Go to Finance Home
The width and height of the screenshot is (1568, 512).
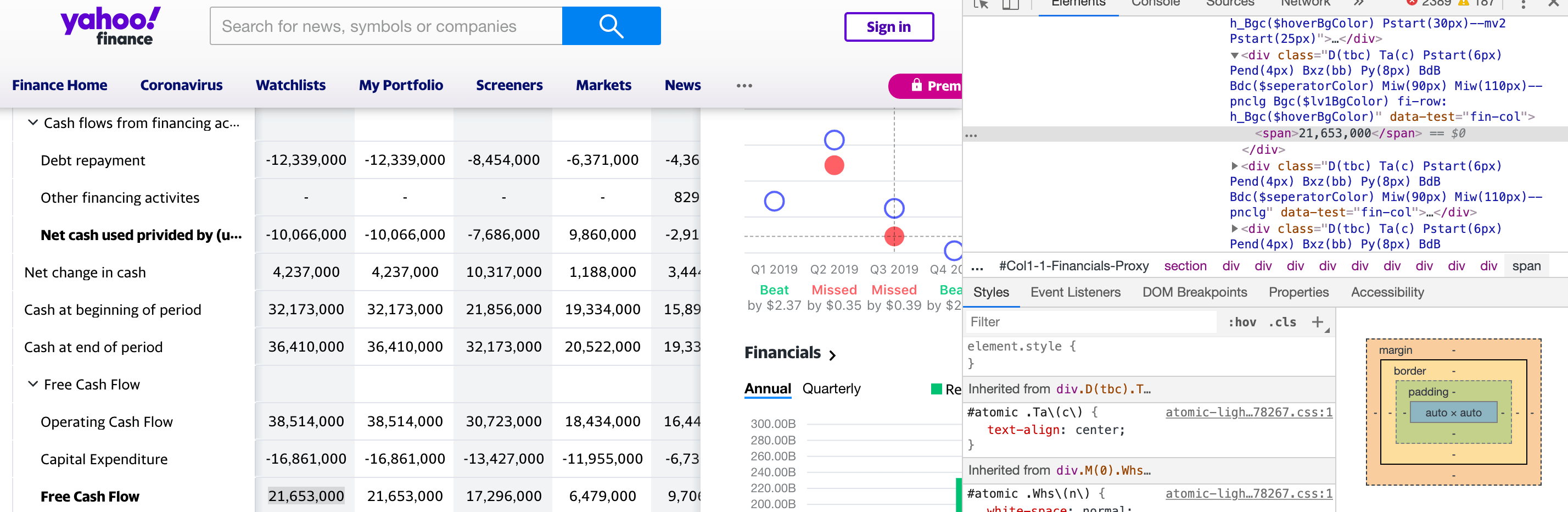tap(60, 85)
